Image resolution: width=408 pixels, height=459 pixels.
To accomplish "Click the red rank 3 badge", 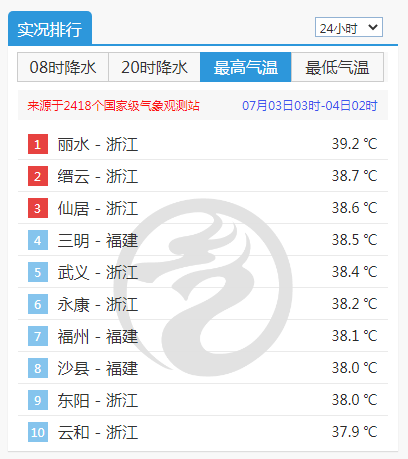I will (38, 208).
